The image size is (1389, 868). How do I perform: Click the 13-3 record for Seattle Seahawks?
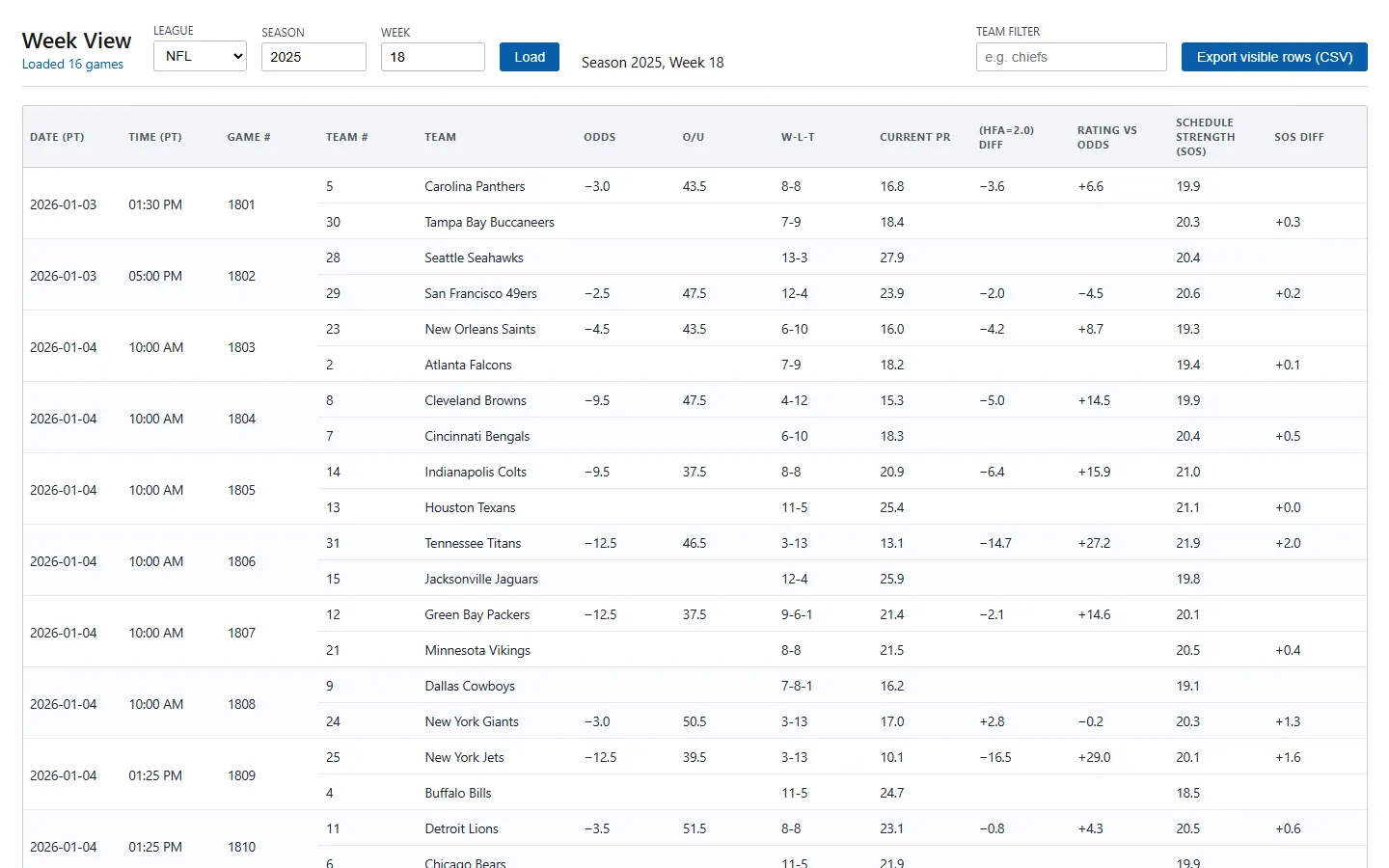click(795, 258)
